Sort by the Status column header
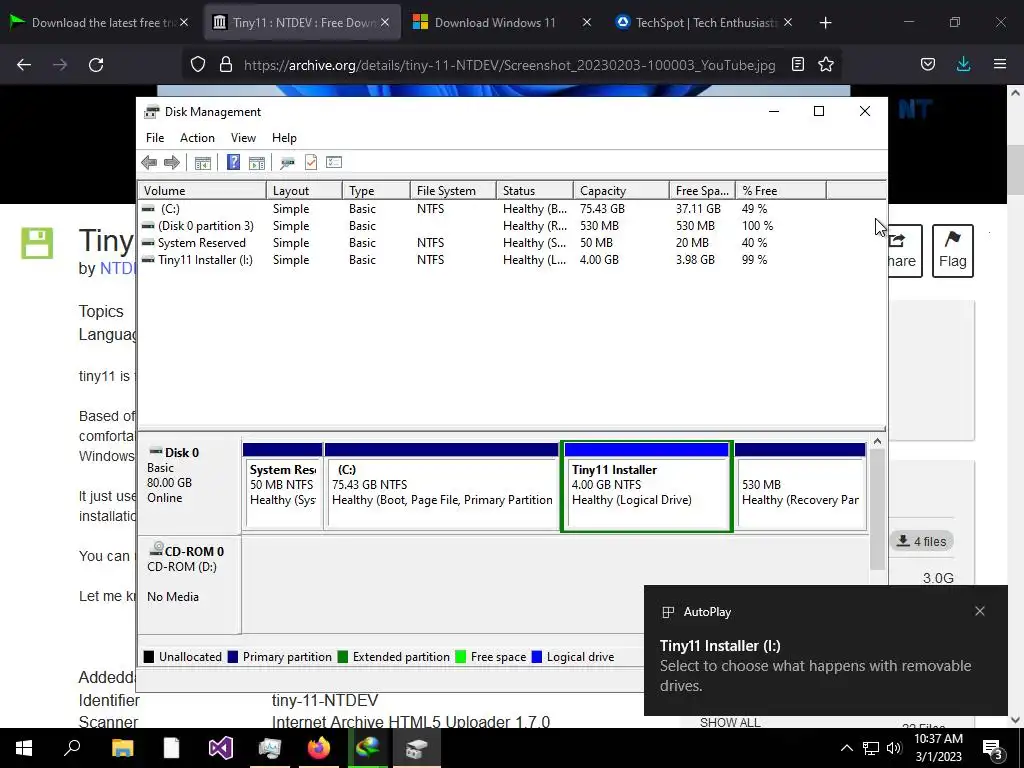 [x=535, y=191]
